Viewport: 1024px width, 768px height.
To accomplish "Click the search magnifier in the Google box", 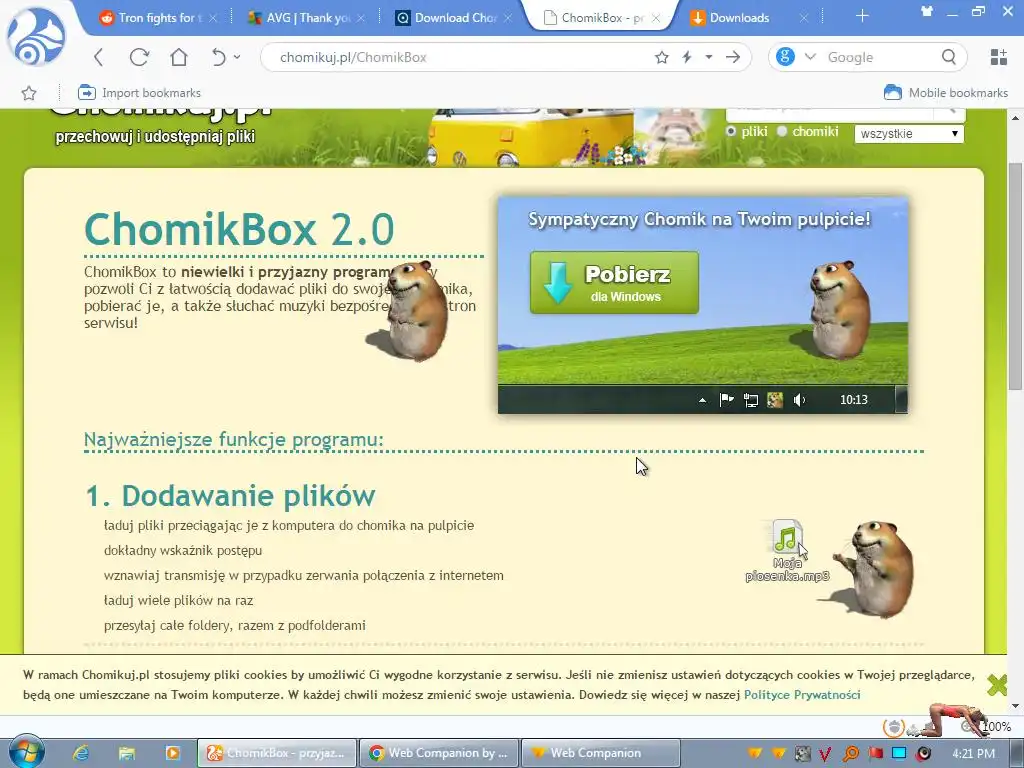I will pos(949,57).
